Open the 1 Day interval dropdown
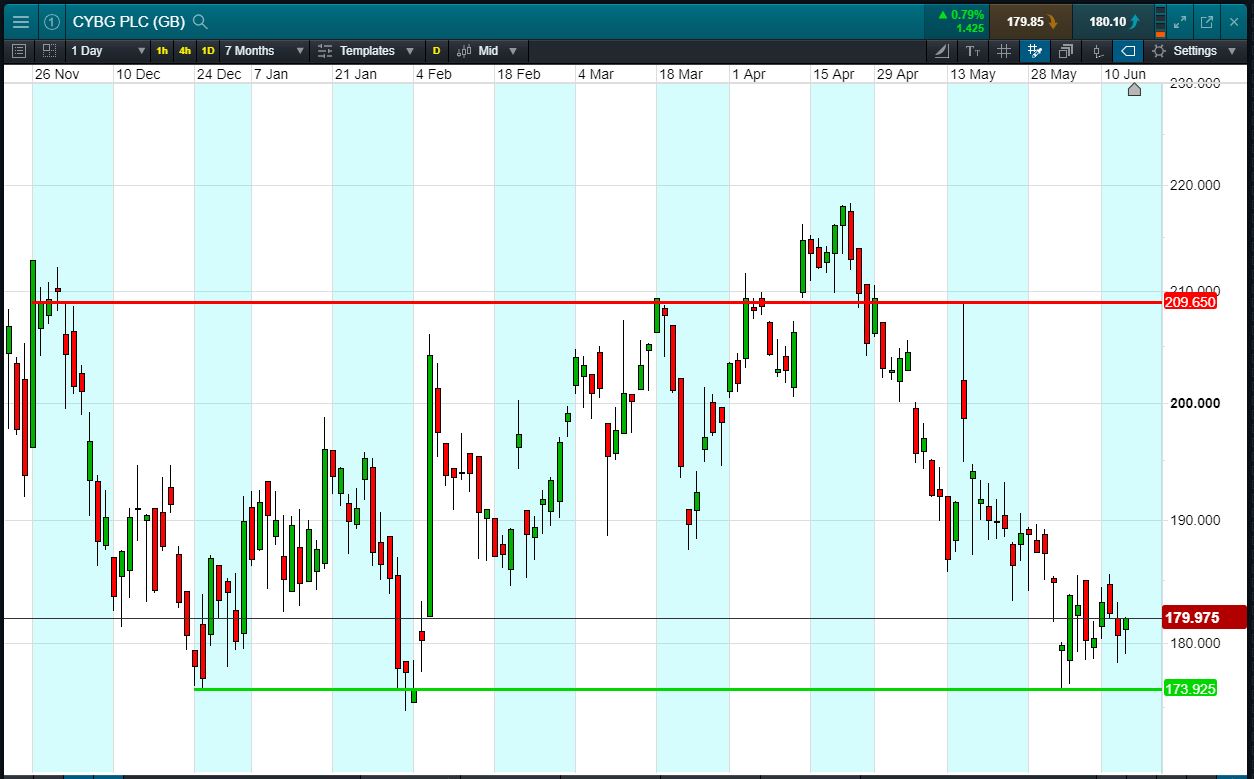The image size is (1254, 779). coord(108,50)
